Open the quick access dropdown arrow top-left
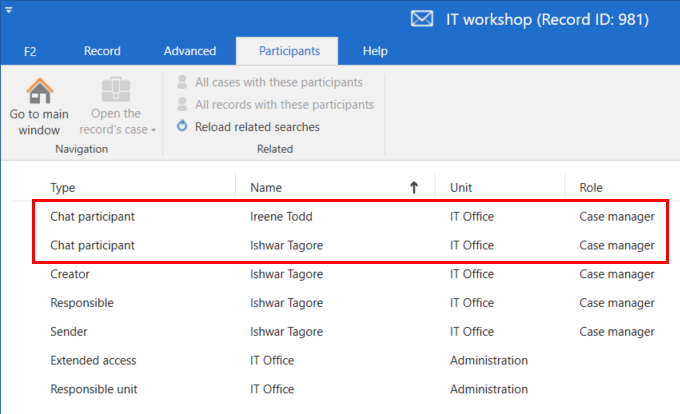The height and width of the screenshot is (414, 680). coord(9,10)
